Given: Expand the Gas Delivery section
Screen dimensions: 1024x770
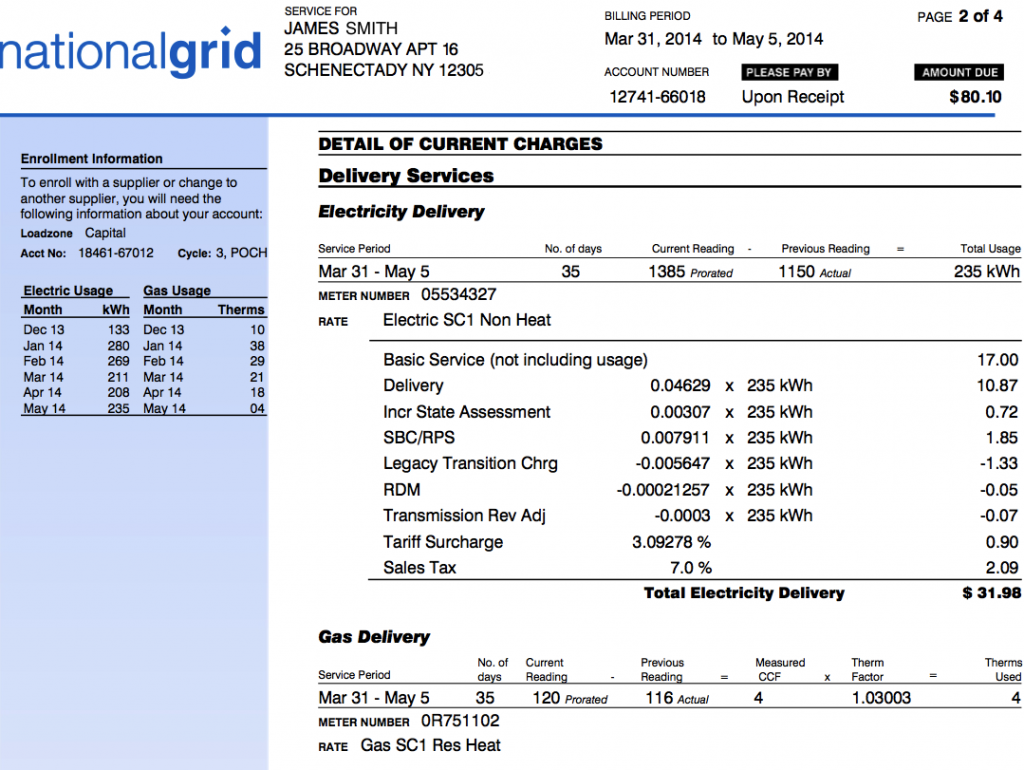Looking at the screenshot, I should click(x=373, y=637).
